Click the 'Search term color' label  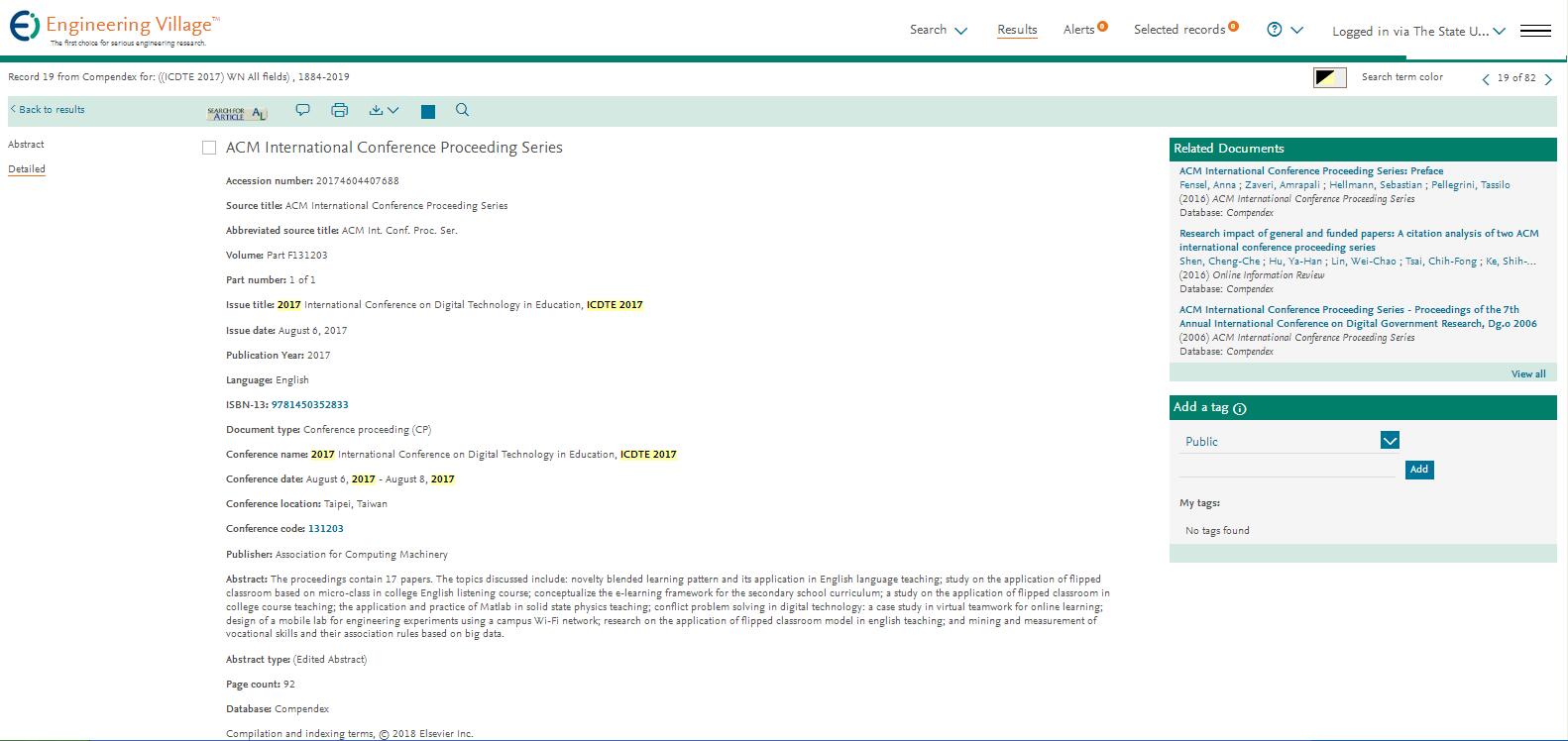(1402, 77)
